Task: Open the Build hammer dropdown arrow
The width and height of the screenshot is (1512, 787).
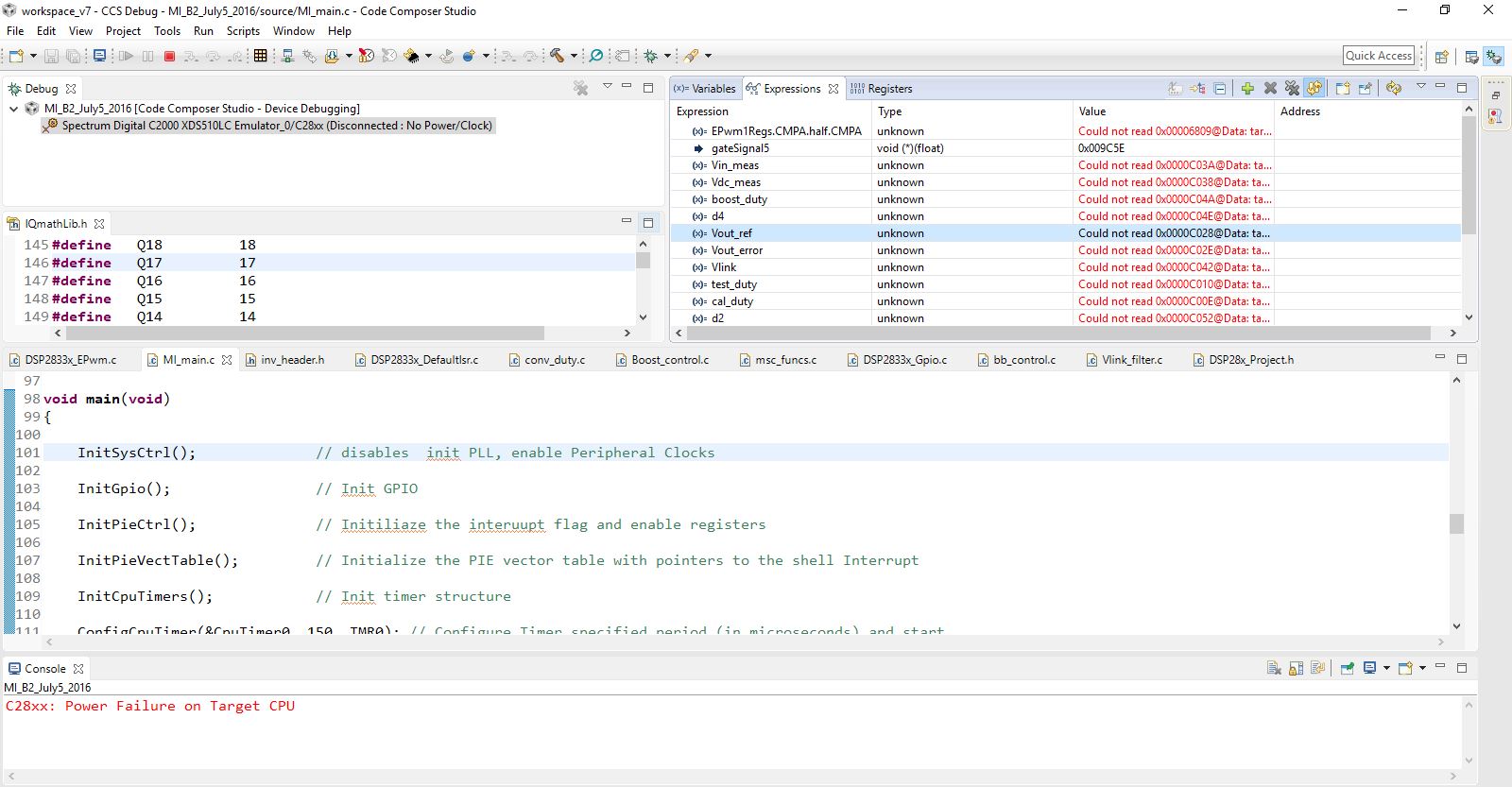Action: point(574,57)
